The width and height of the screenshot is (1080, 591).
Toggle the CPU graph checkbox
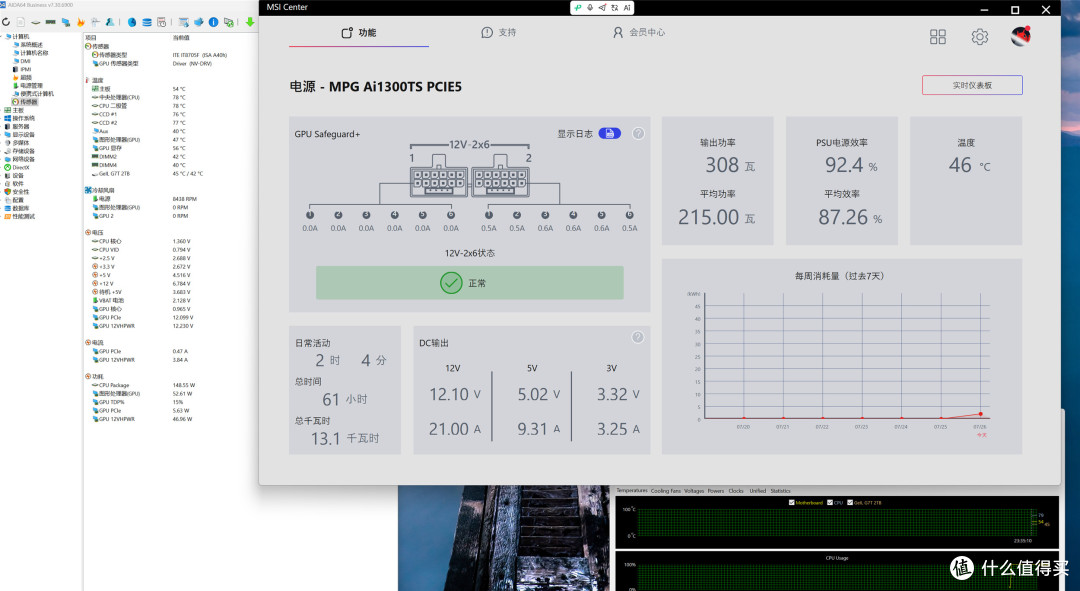(830, 502)
